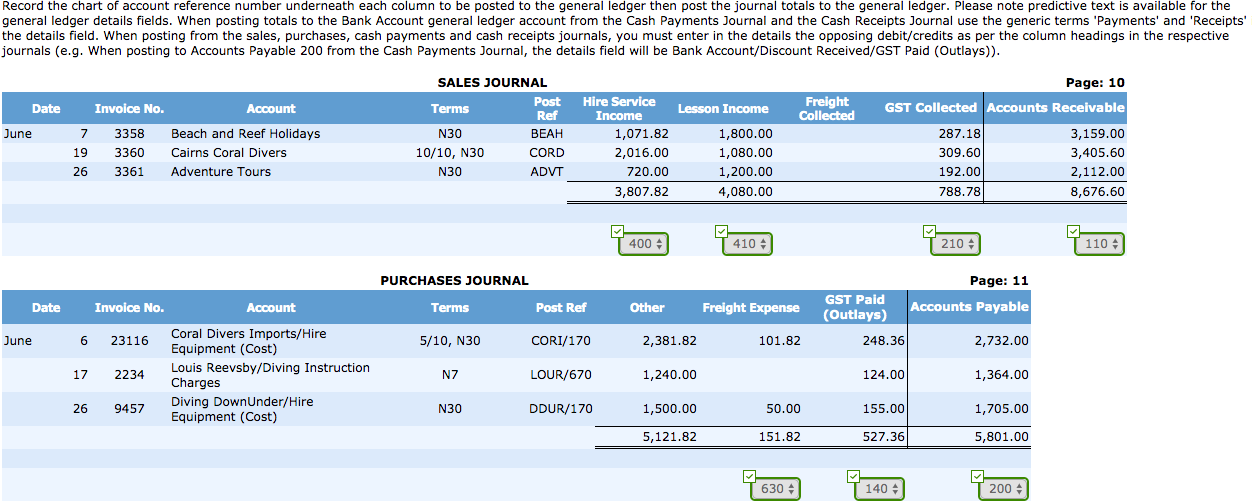Click the Accounts Receivable total 8,676.60
Screen dimensions: 1252x503
pyautogui.click(x=1097, y=192)
